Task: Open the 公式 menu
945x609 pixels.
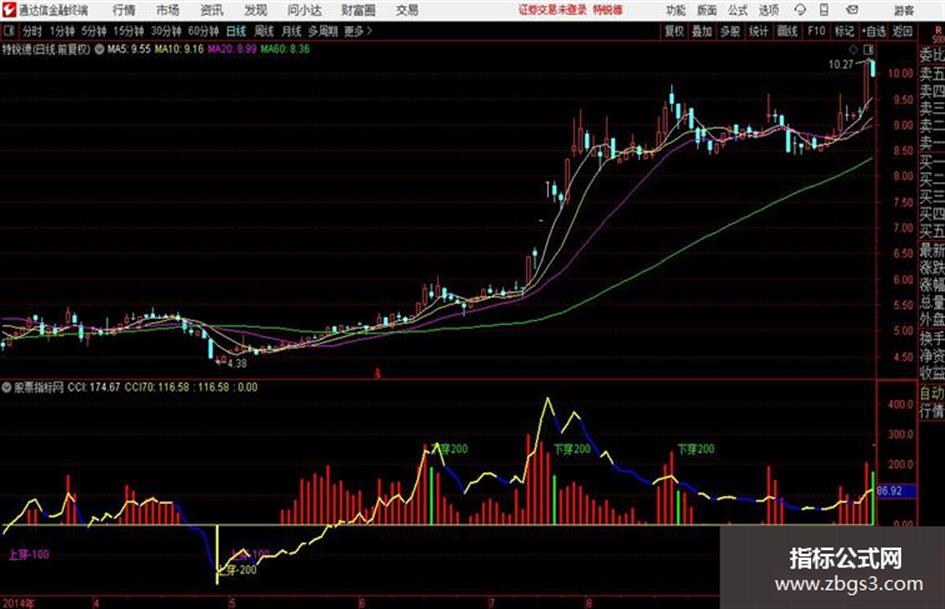Action: (x=738, y=10)
